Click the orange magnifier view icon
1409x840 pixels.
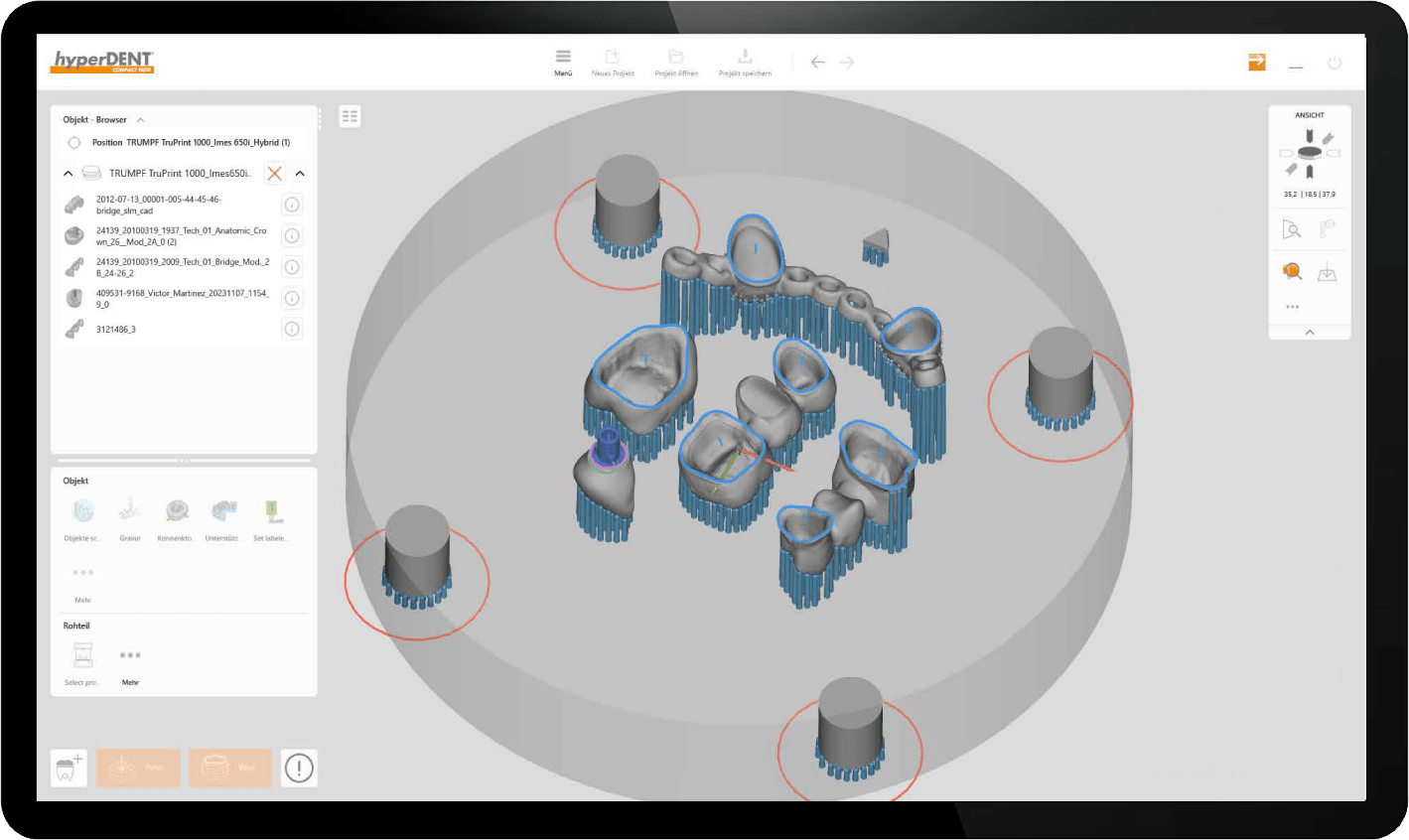click(x=1292, y=271)
